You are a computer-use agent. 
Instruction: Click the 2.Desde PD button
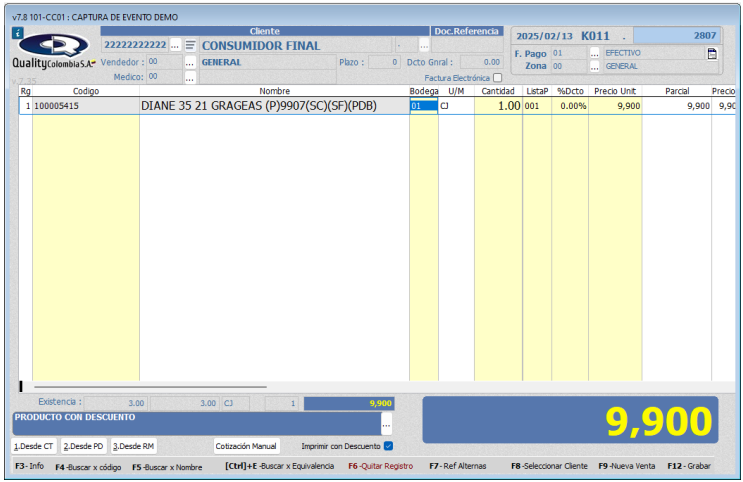pos(83,446)
